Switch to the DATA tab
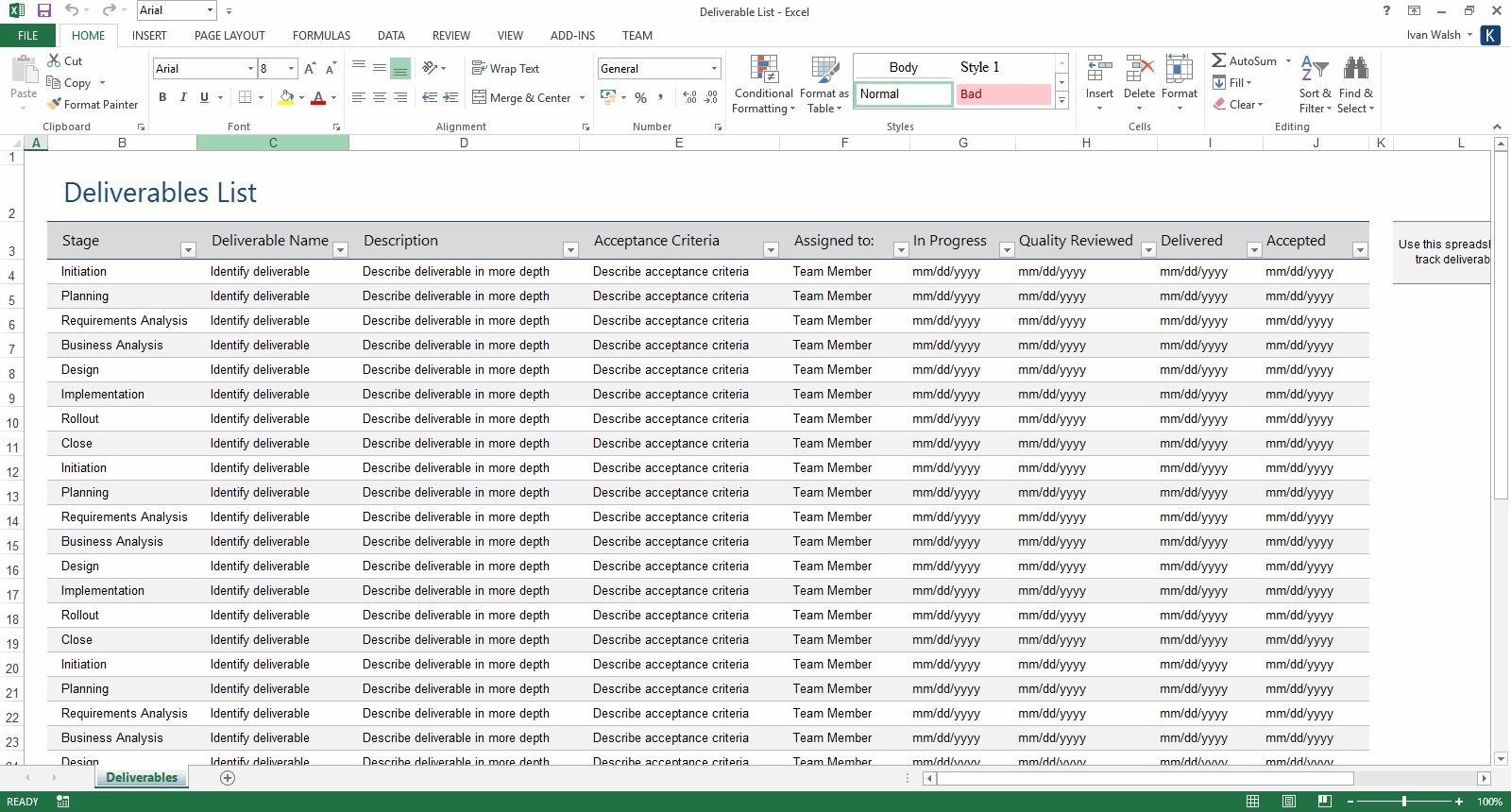This screenshot has height=812, width=1511. (x=391, y=35)
